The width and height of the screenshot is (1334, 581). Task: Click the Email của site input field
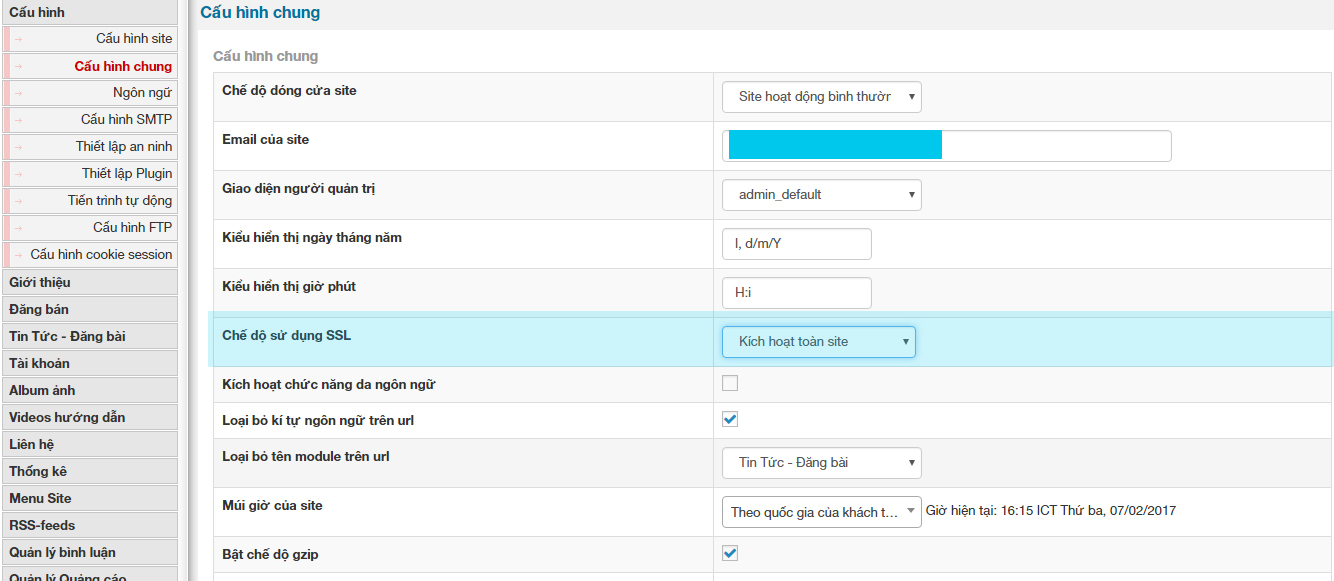click(x=947, y=146)
